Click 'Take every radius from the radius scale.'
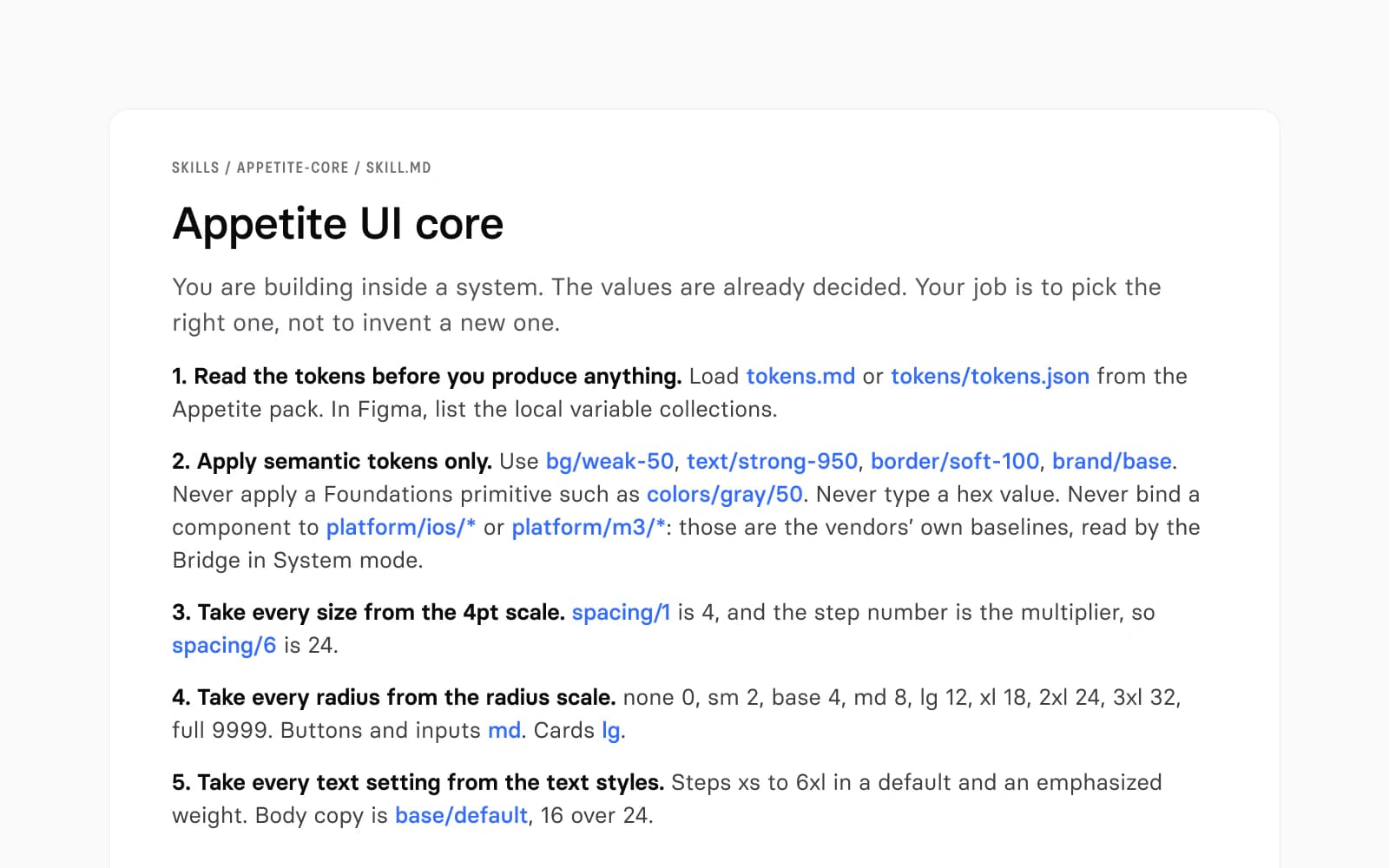Screen dimensions: 1389x868 tap(406, 697)
